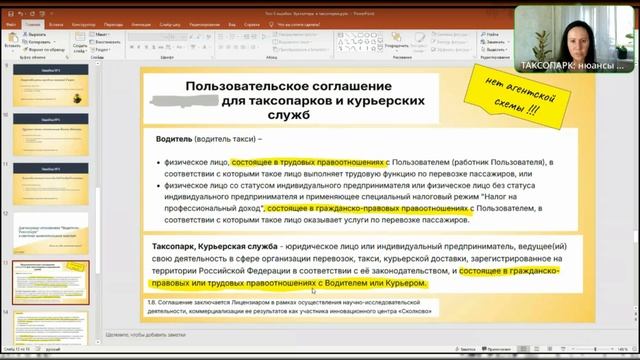Image resolution: width=640 pixels, height=360 pixels.
Task: Select the slide 12 thumbnail
Action: click(x=51, y=233)
